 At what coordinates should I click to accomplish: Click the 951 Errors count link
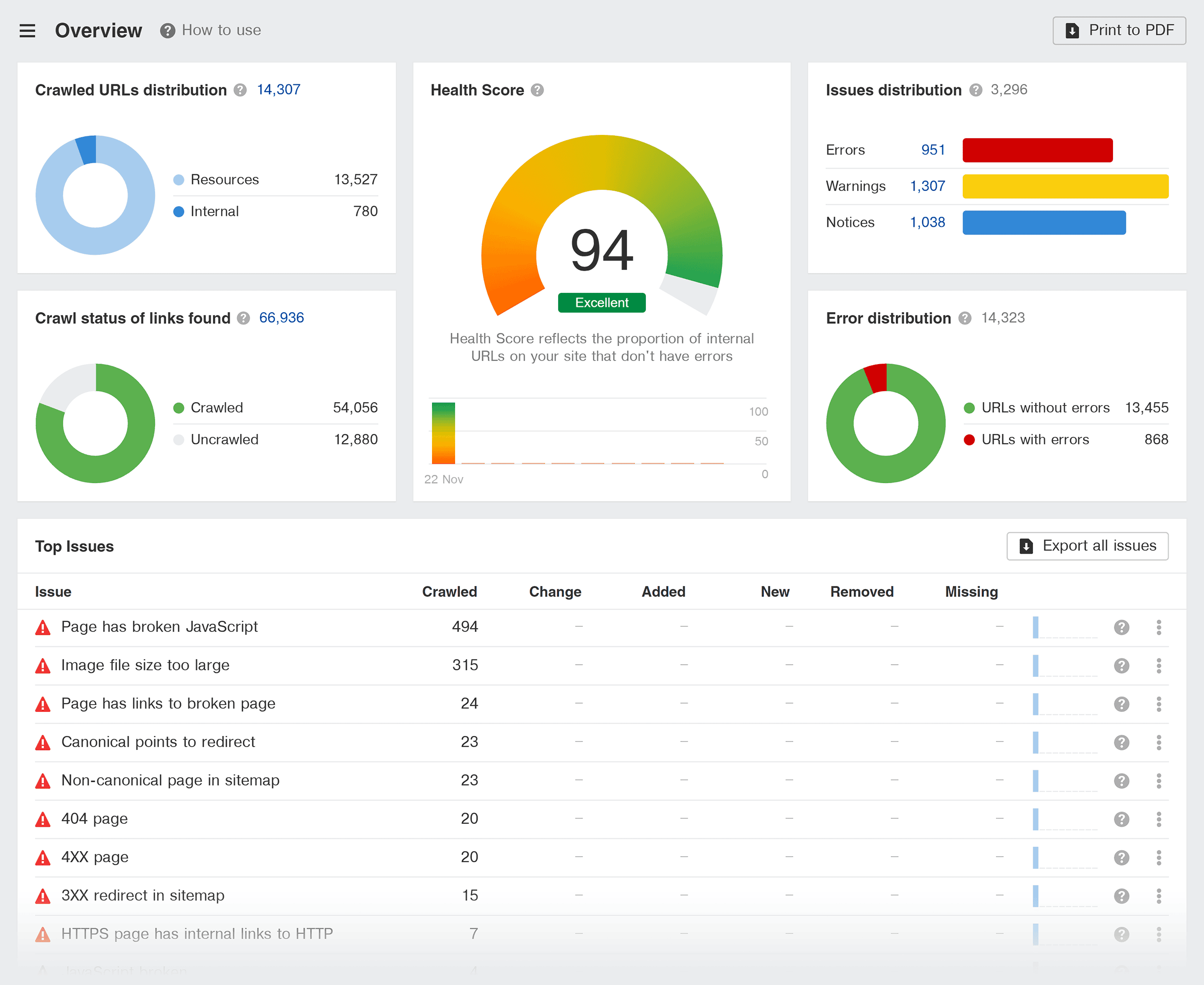click(933, 150)
